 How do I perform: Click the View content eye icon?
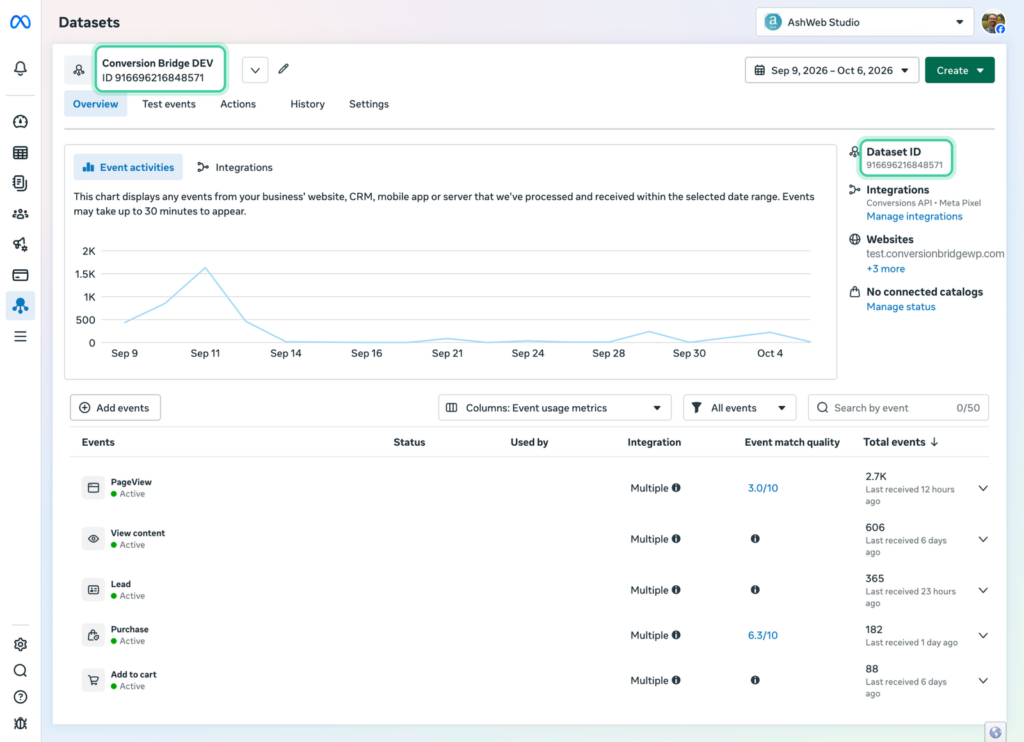[93, 539]
